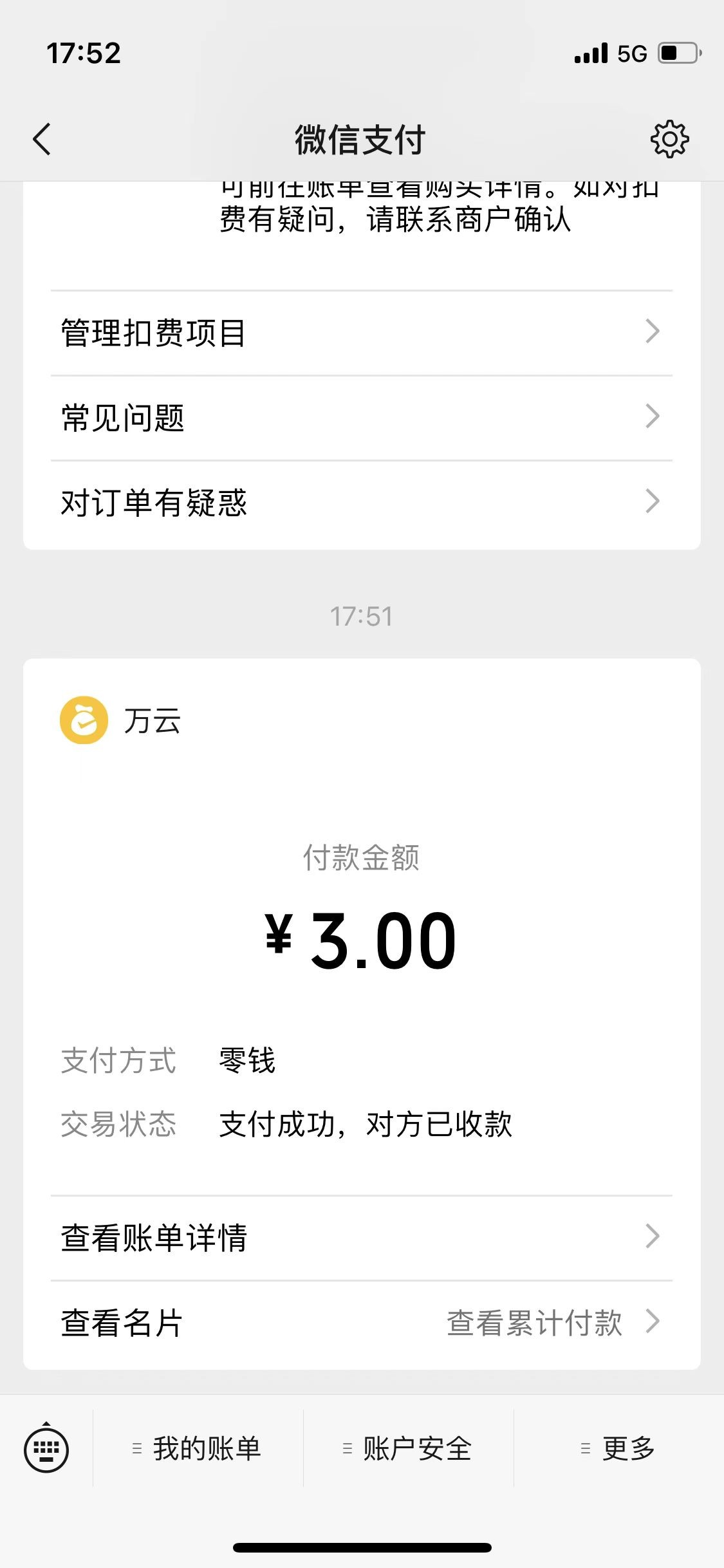Viewport: 724px width, 1568px height.
Task: Tap the battery status icon
Action: [x=679, y=53]
